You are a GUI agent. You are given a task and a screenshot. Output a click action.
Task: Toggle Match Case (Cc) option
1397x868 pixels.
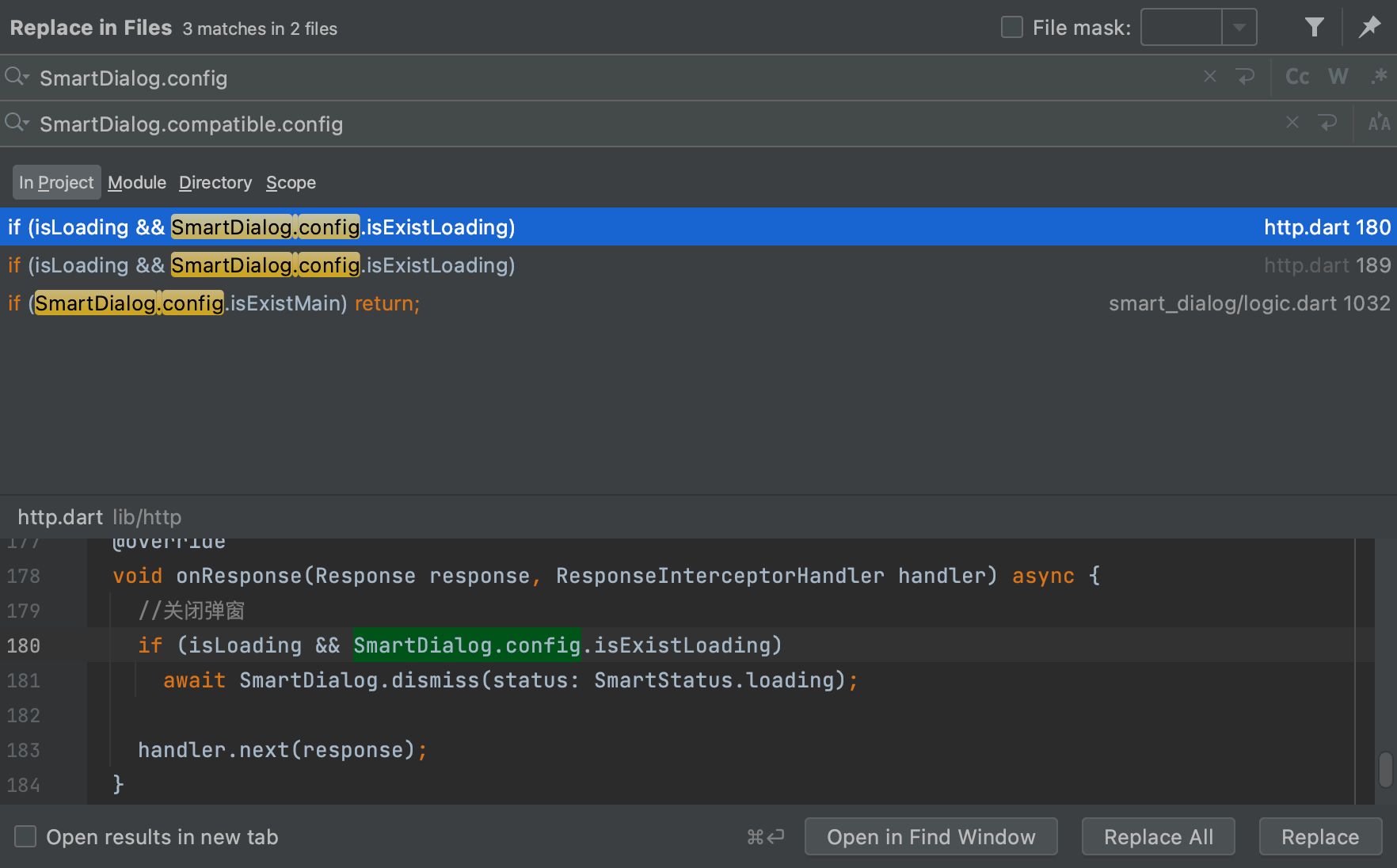(1297, 77)
